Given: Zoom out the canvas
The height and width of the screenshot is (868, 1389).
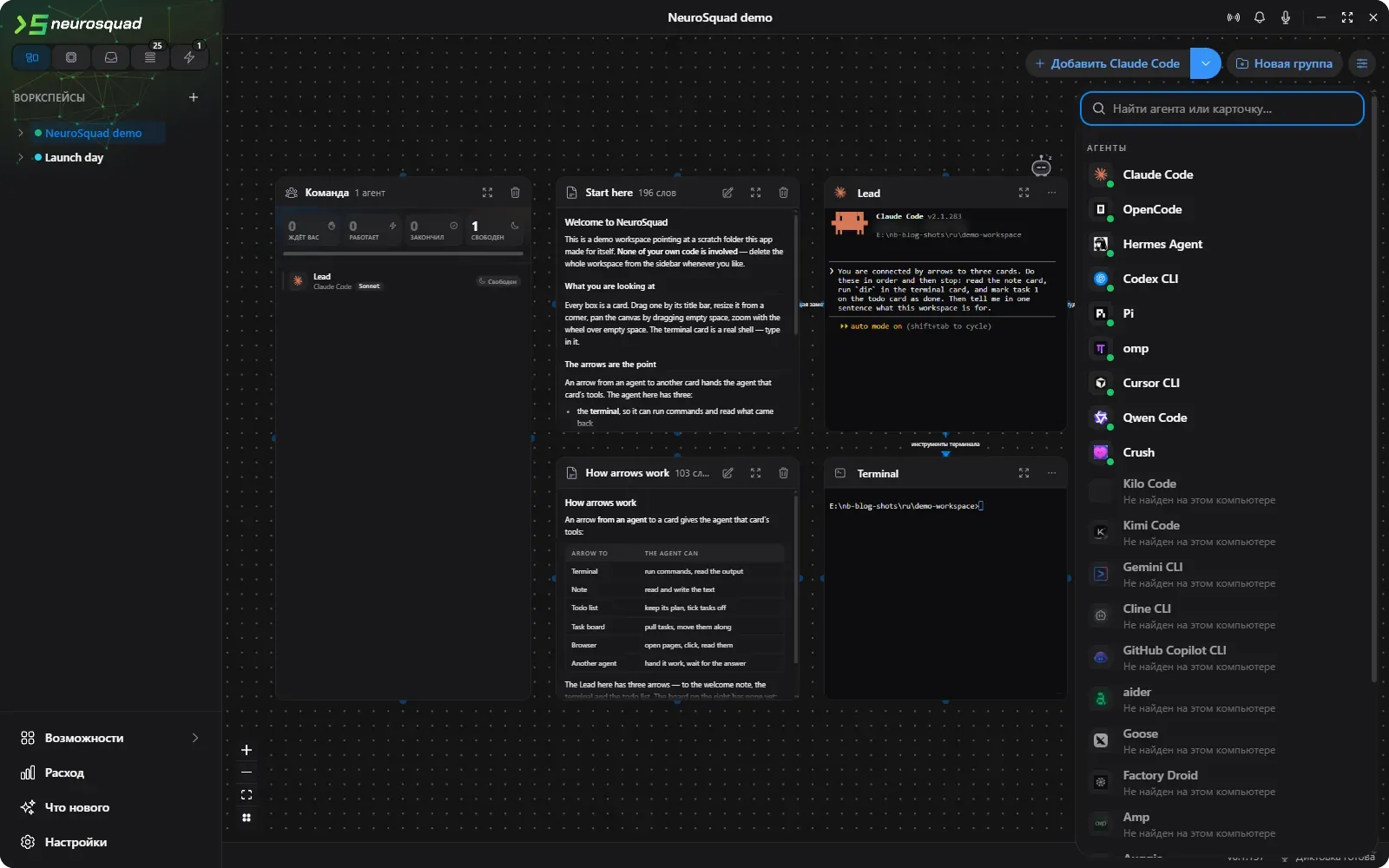Looking at the screenshot, I should click(x=247, y=773).
